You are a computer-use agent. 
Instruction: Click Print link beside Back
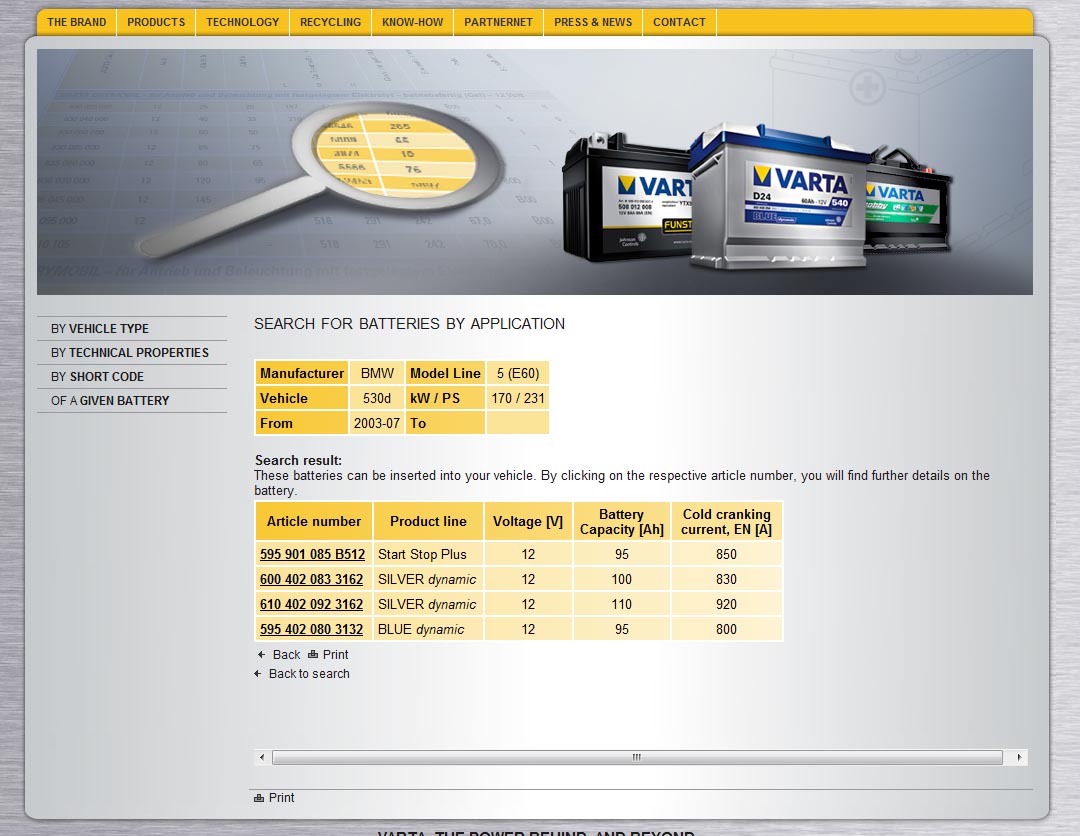335,654
